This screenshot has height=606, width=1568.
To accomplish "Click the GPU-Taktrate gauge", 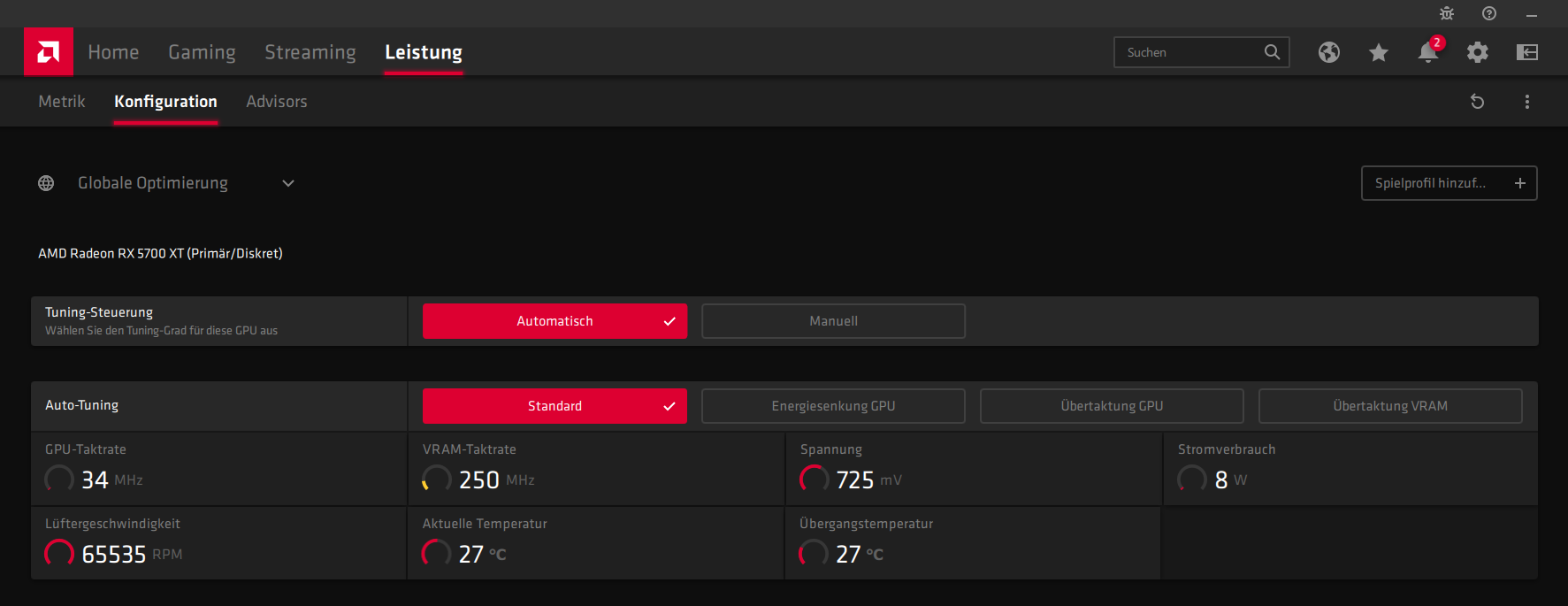I will pyautogui.click(x=59, y=479).
